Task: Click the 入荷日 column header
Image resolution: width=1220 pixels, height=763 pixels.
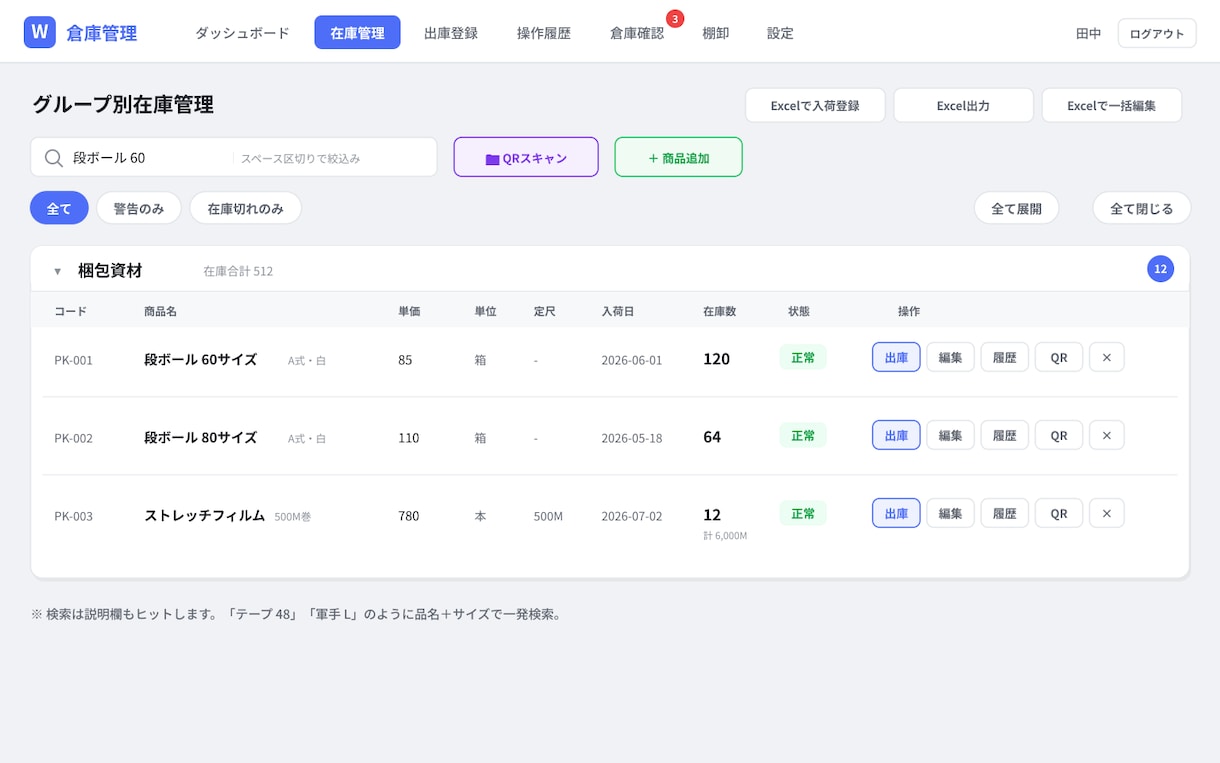Action: pos(617,311)
